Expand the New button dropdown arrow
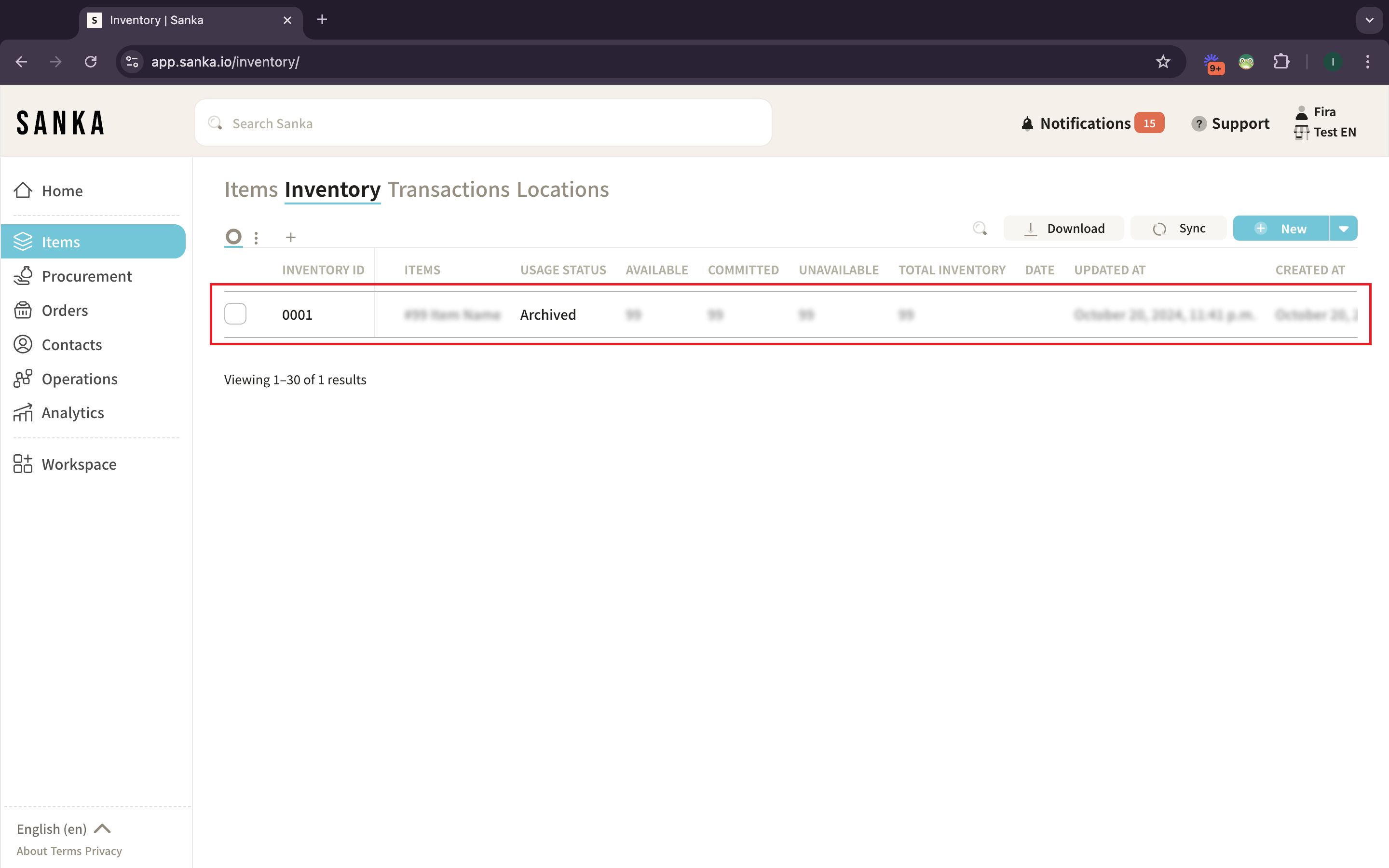The image size is (1389, 868). point(1343,229)
